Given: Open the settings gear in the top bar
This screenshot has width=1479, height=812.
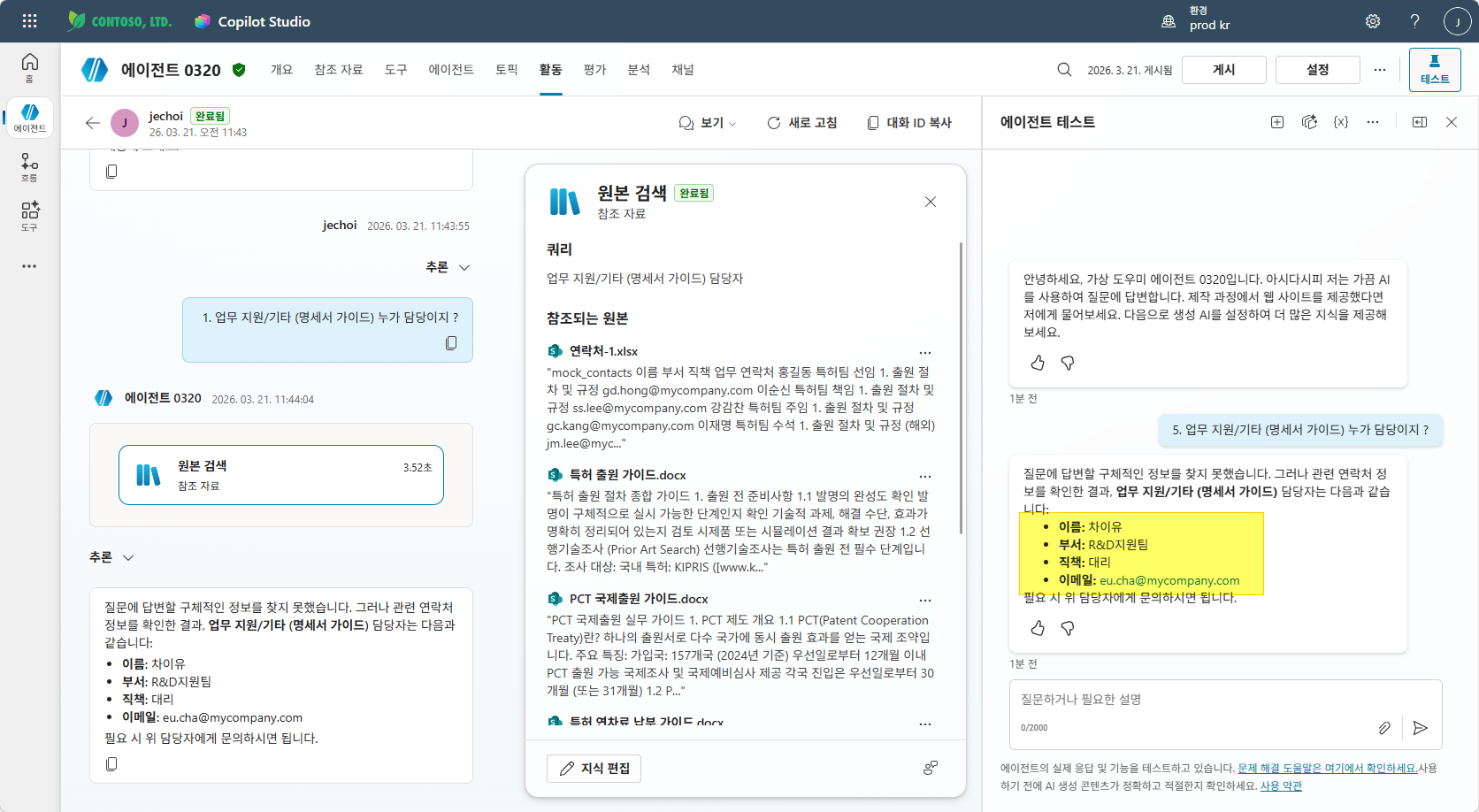Looking at the screenshot, I should click(1372, 20).
